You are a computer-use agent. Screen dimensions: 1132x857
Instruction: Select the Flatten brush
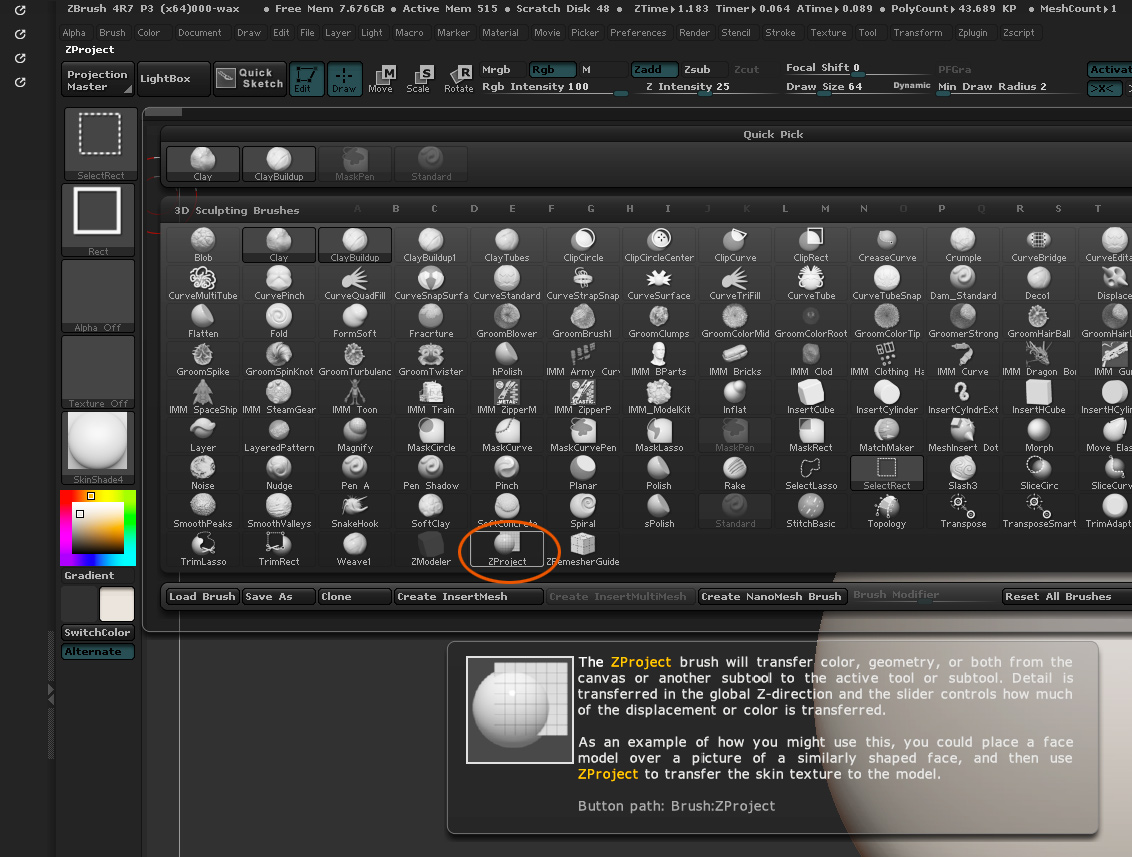pyautogui.click(x=203, y=321)
